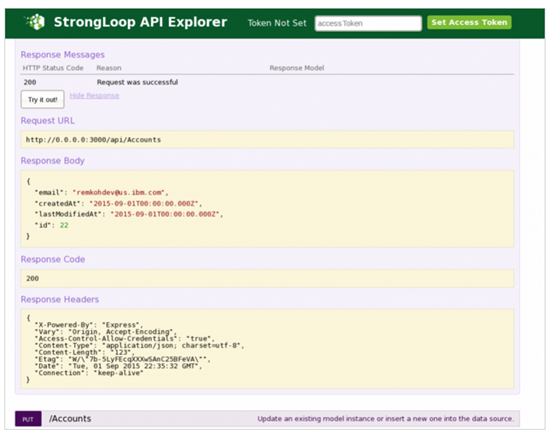Click the "Access-Control-Allow-Credentials" header line
The image size is (553, 434).
pyautogui.click(x=124, y=338)
